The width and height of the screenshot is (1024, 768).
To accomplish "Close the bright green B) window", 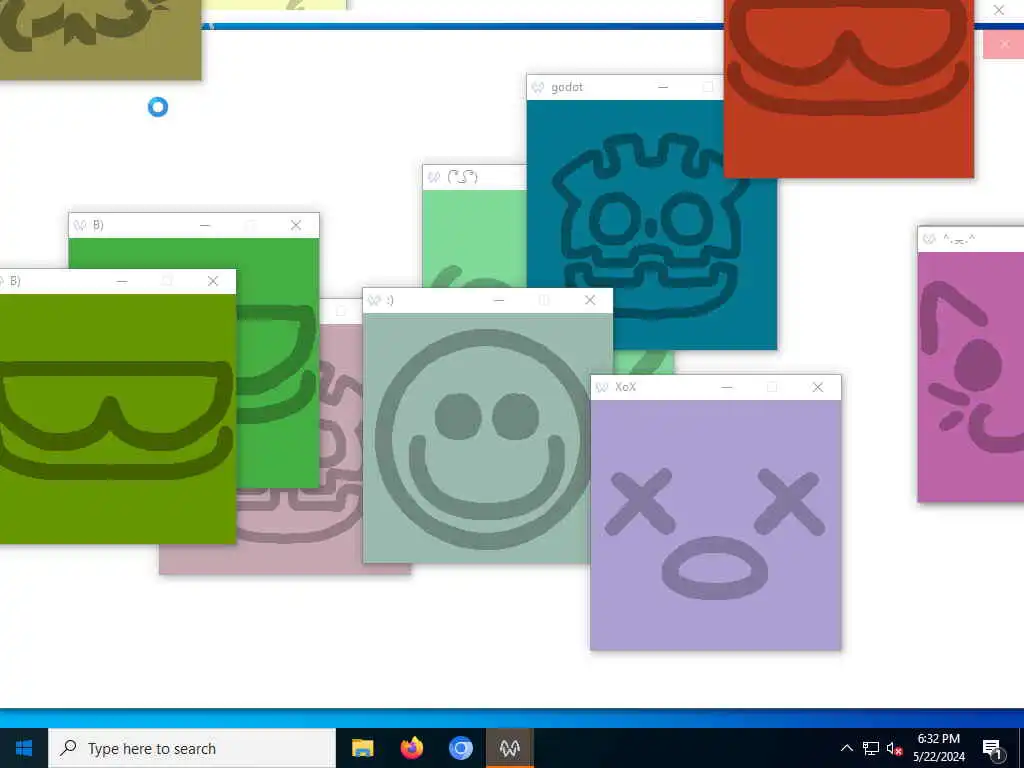I will pyautogui.click(x=296, y=225).
